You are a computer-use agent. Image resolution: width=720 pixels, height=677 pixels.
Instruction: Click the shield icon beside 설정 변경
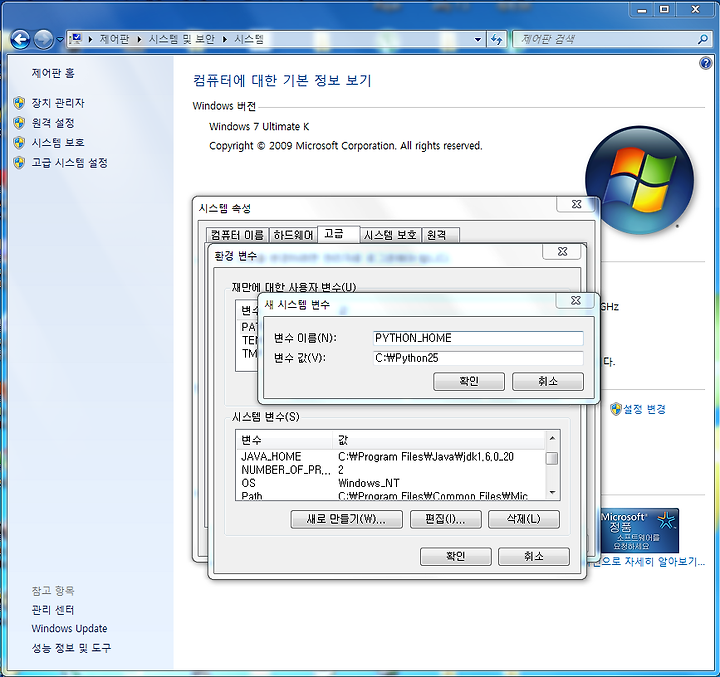click(x=616, y=409)
